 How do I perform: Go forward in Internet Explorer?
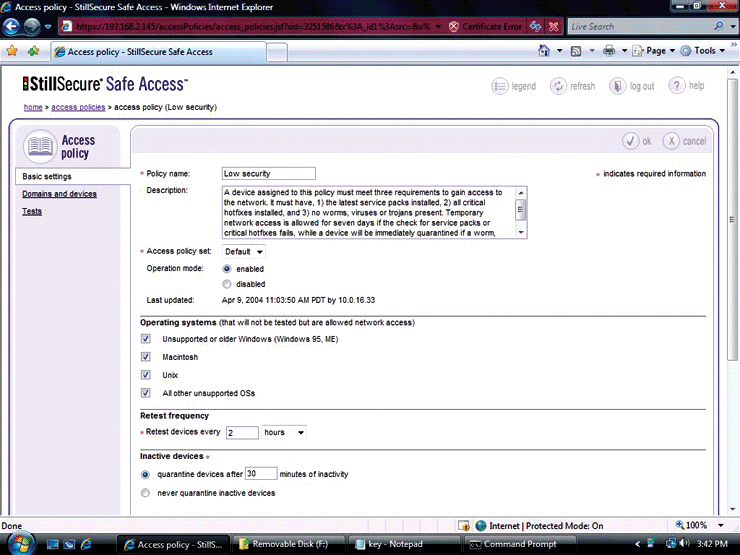(32, 26)
